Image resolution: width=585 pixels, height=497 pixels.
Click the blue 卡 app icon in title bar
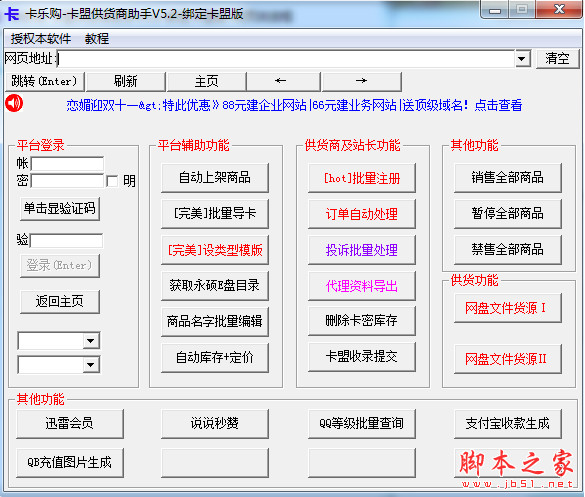[12, 14]
